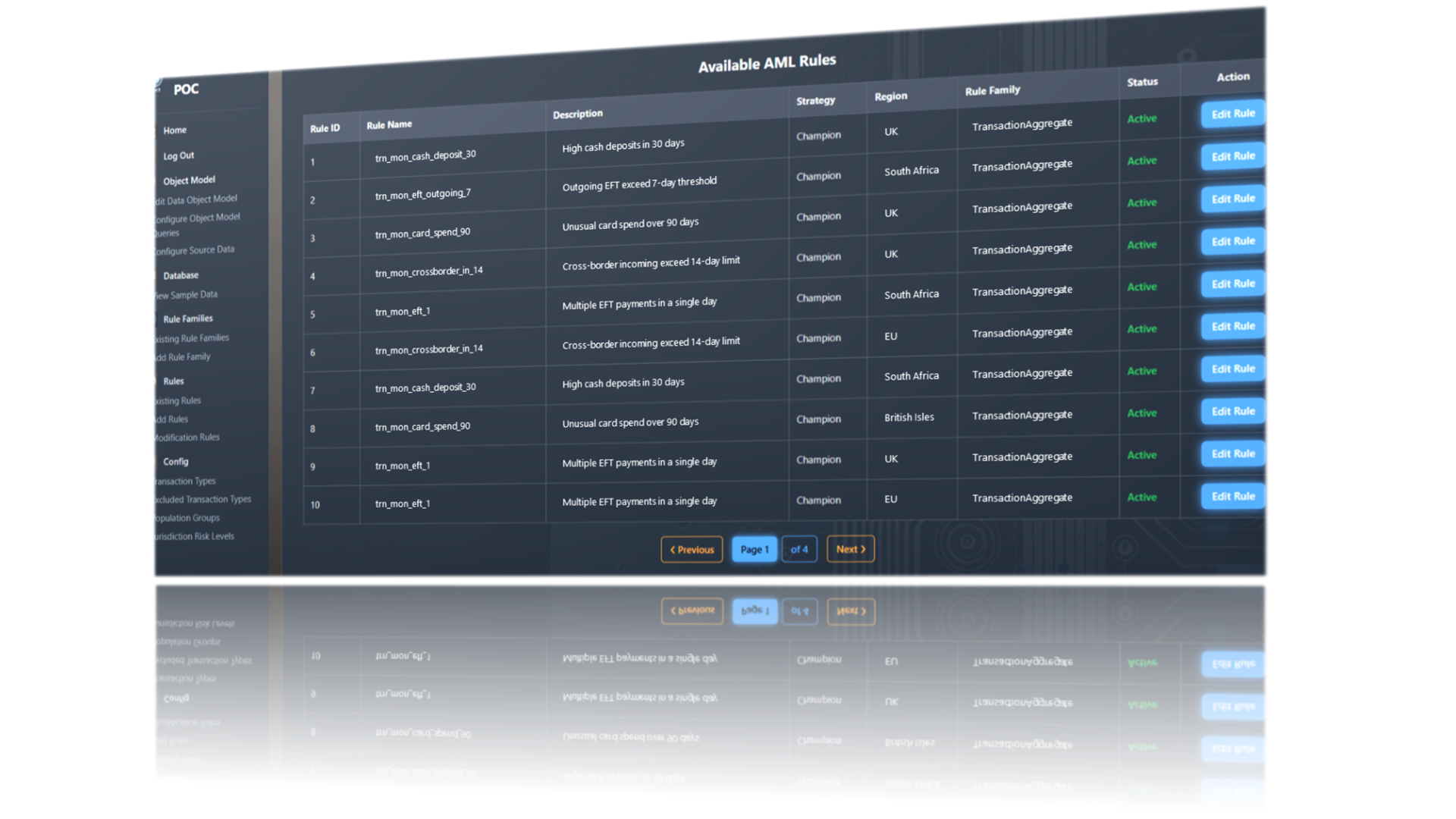The width and height of the screenshot is (1456, 819).
Task: Expand the Rule Families sidebar section
Action: point(187,319)
